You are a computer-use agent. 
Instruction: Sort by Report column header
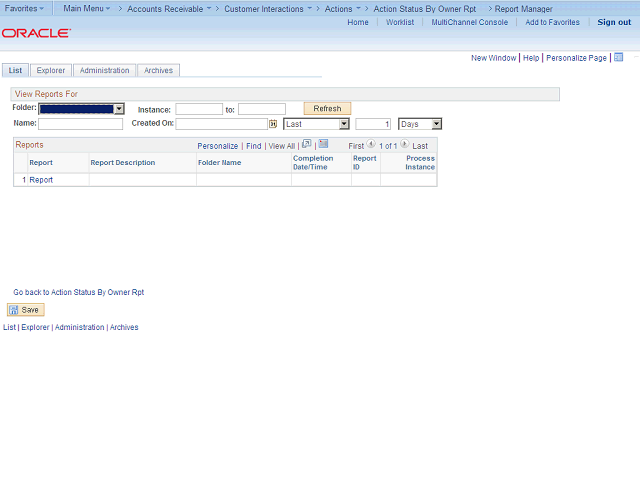[x=41, y=162]
